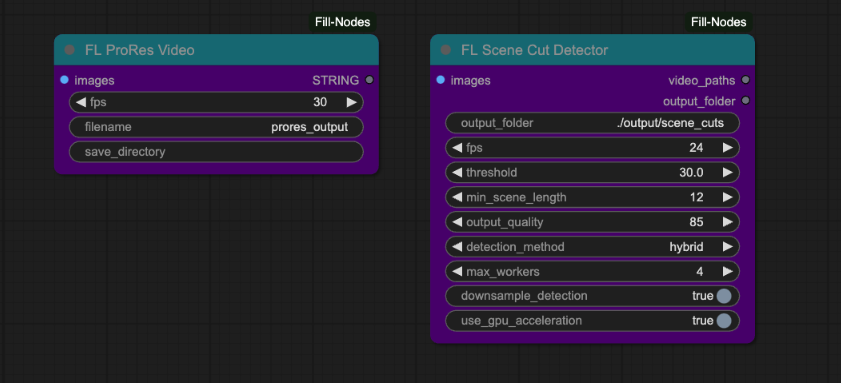Viewport: 841px width, 383px height.
Task: Click the min_scene_length value 12
Action: [x=696, y=197]
